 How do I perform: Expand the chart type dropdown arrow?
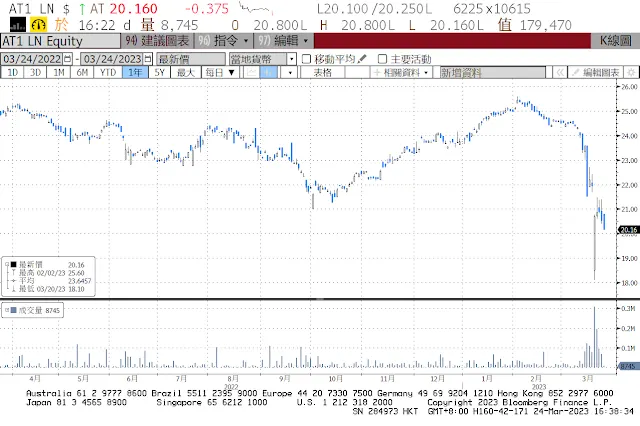[290, 73]
